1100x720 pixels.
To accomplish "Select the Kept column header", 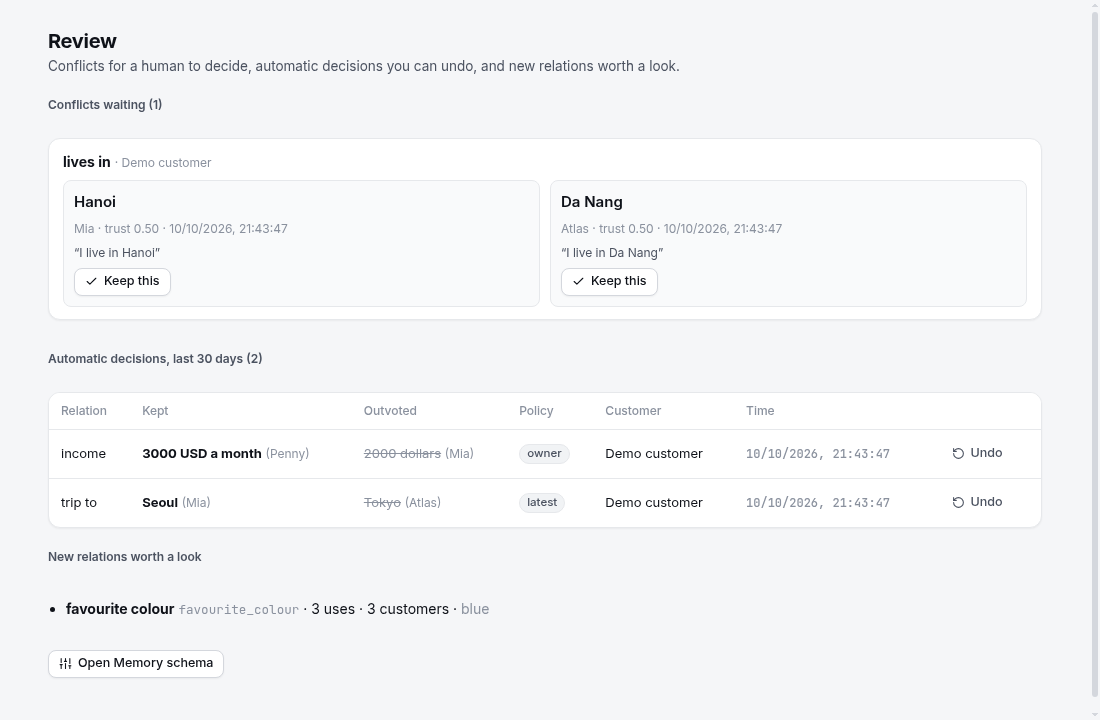I will tap(155, 411).
